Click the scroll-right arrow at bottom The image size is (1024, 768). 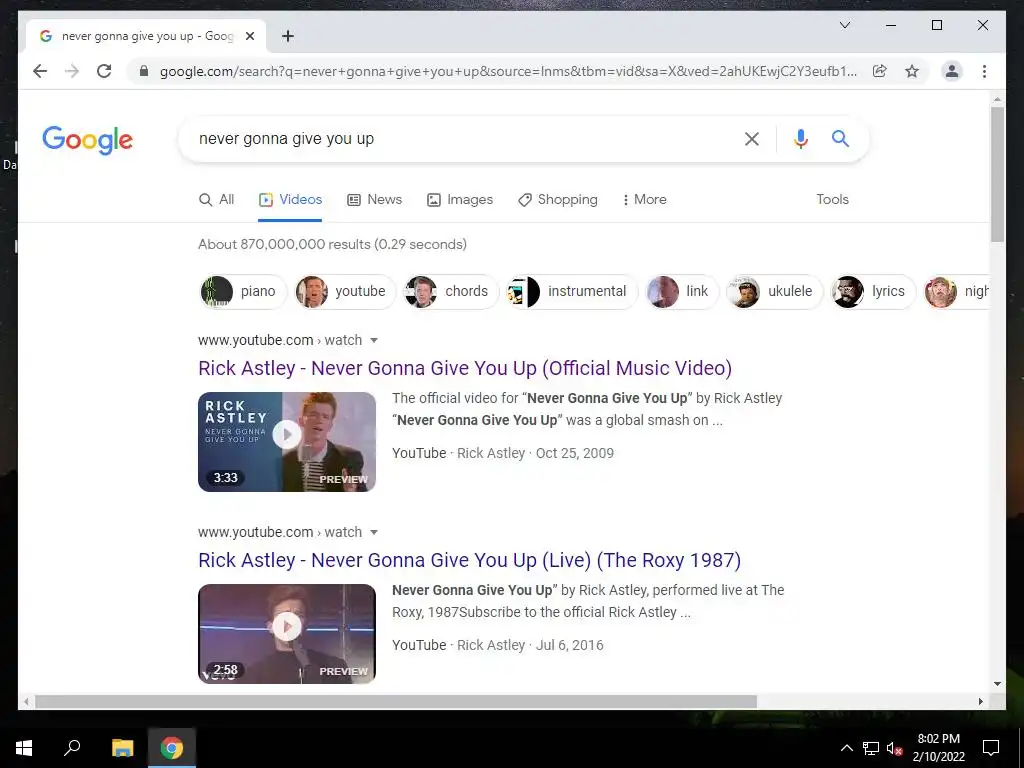981,701
